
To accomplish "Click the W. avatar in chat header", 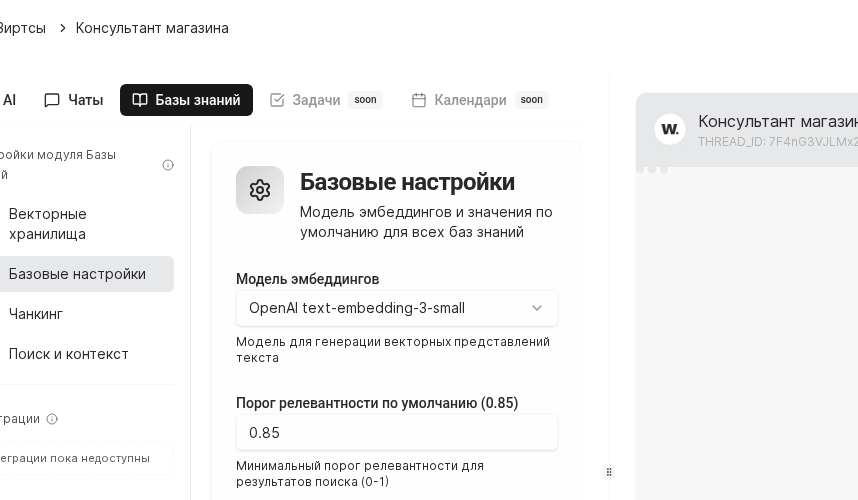I will pos(670,129).
